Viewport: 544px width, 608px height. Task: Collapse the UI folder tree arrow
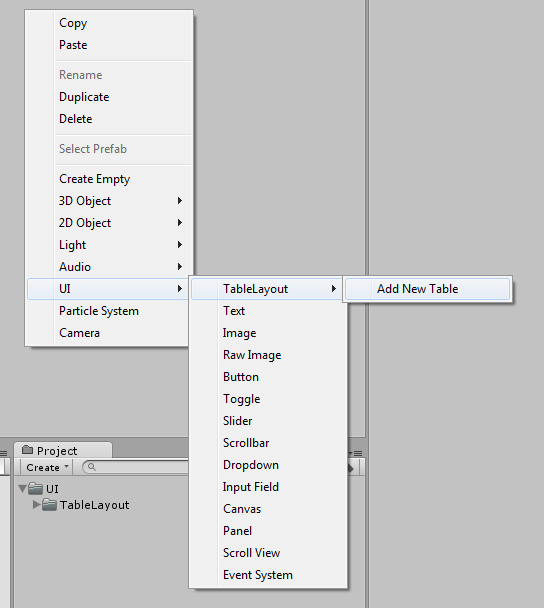(22, 489)
